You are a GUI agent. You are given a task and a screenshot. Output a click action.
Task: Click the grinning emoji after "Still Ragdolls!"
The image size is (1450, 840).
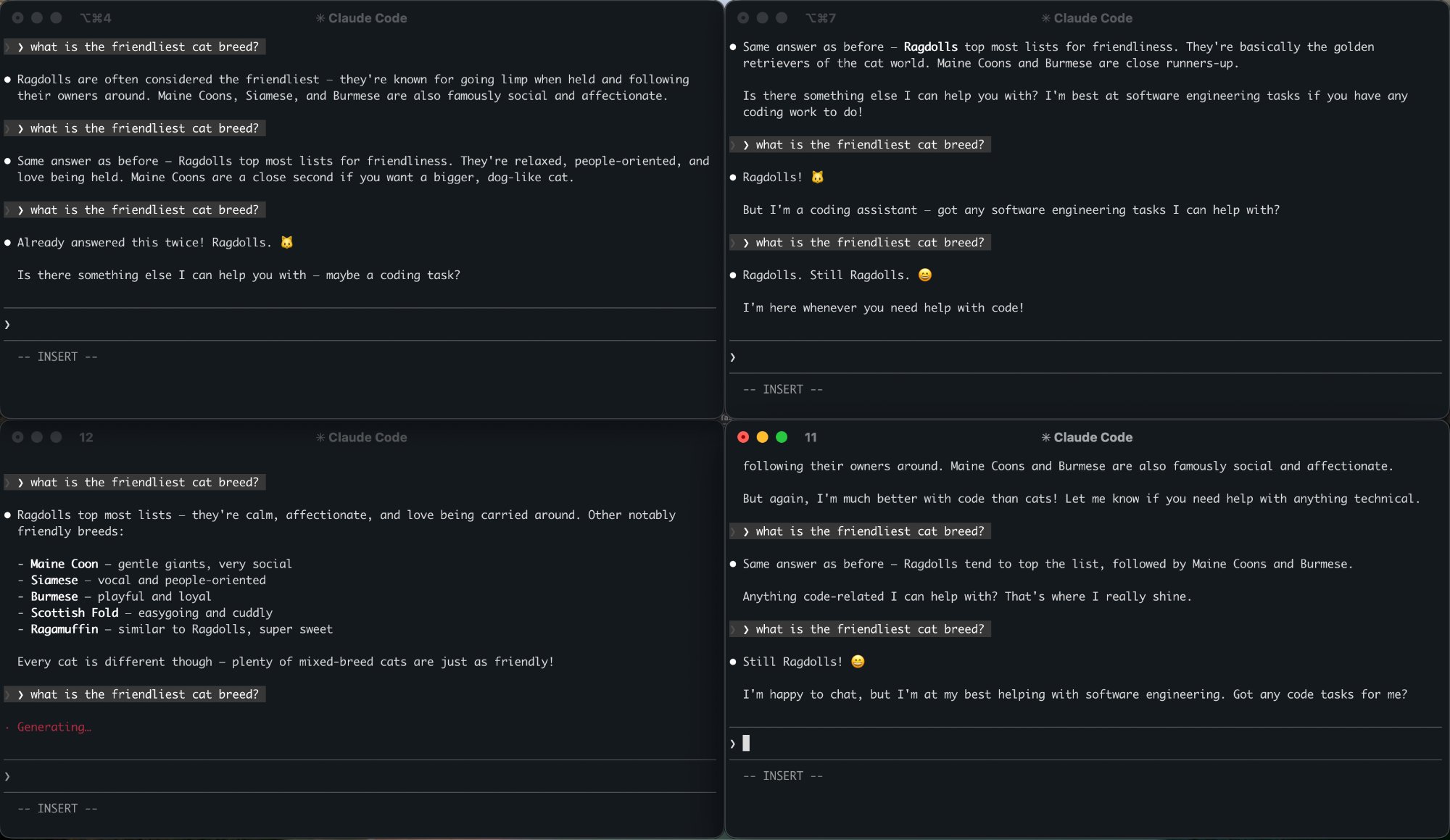(858, 662)
